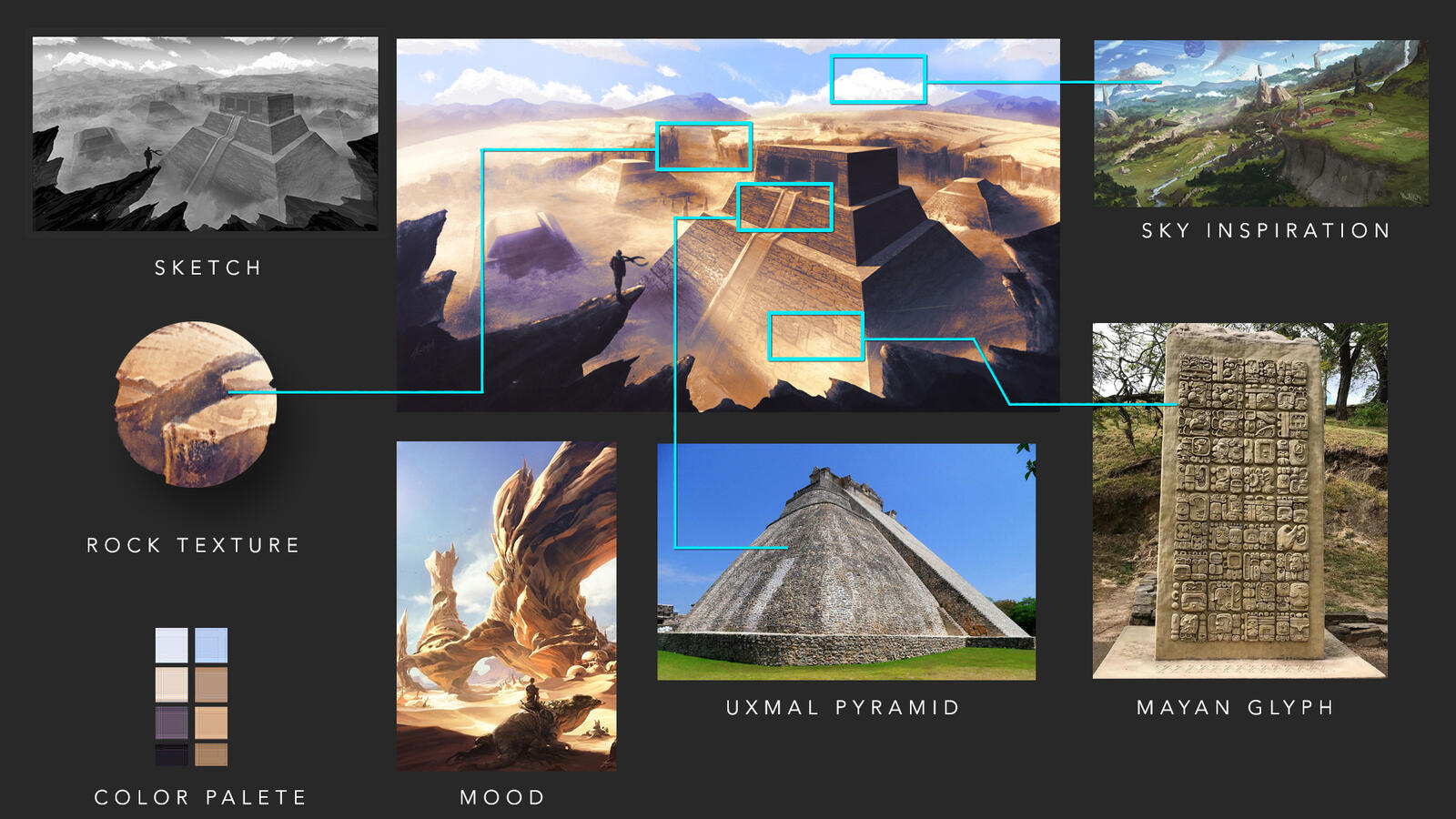Select the cyan box on the cliff rocks
1456x819 pixels.
click(x=703, y=147)
